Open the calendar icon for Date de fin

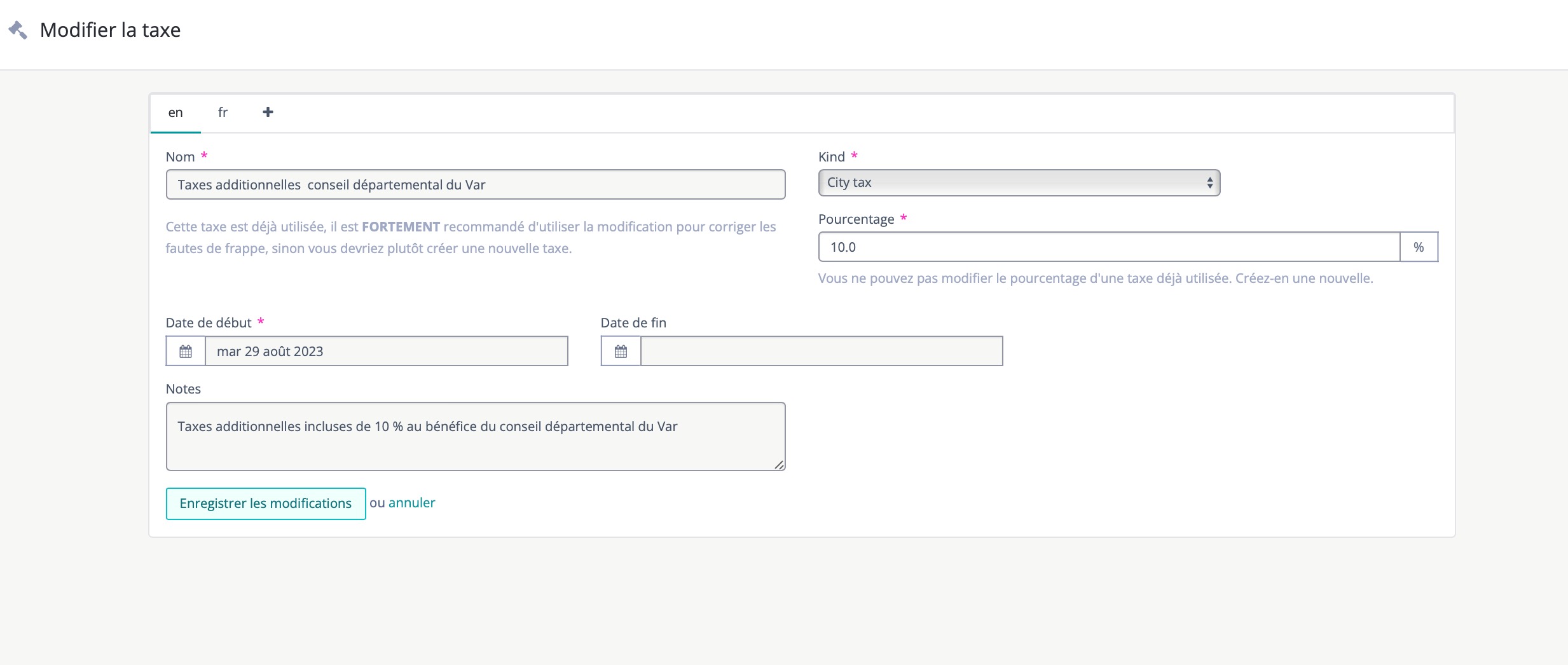coord(621,352)
